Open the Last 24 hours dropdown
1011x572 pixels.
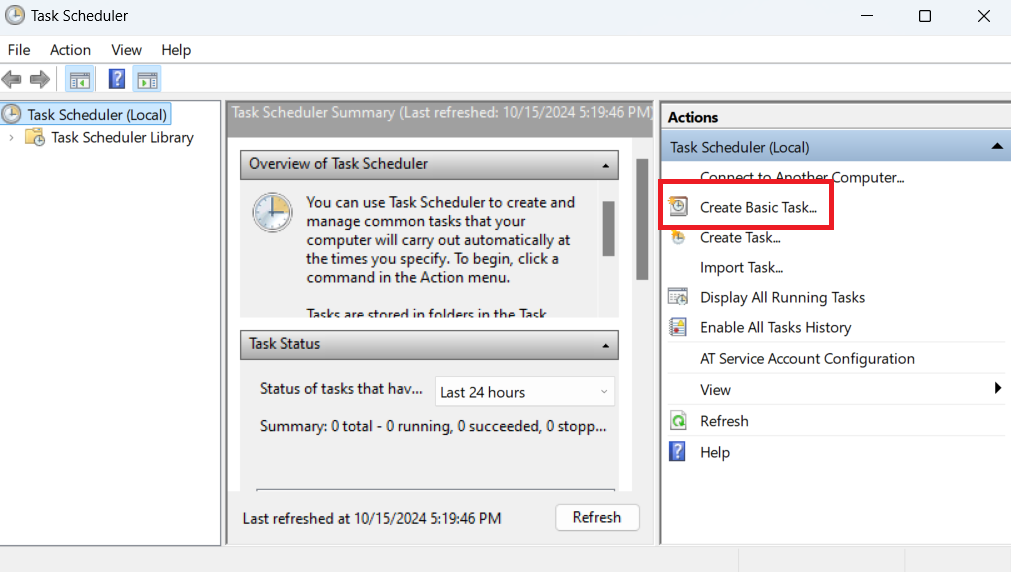click(x=524, y=392)
